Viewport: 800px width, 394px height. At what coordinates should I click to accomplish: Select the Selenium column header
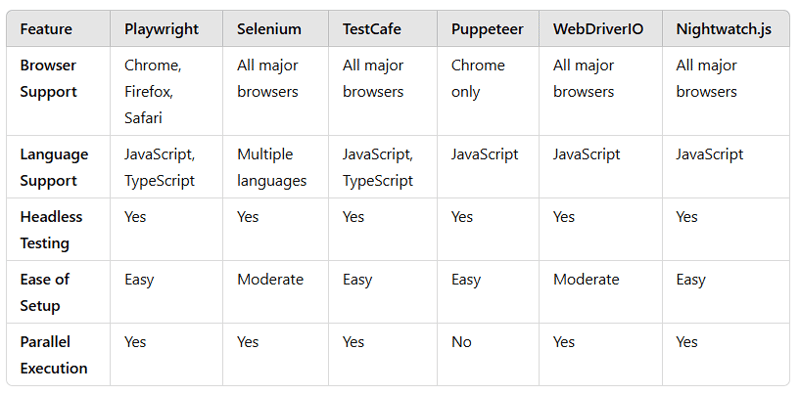point(269,29)
